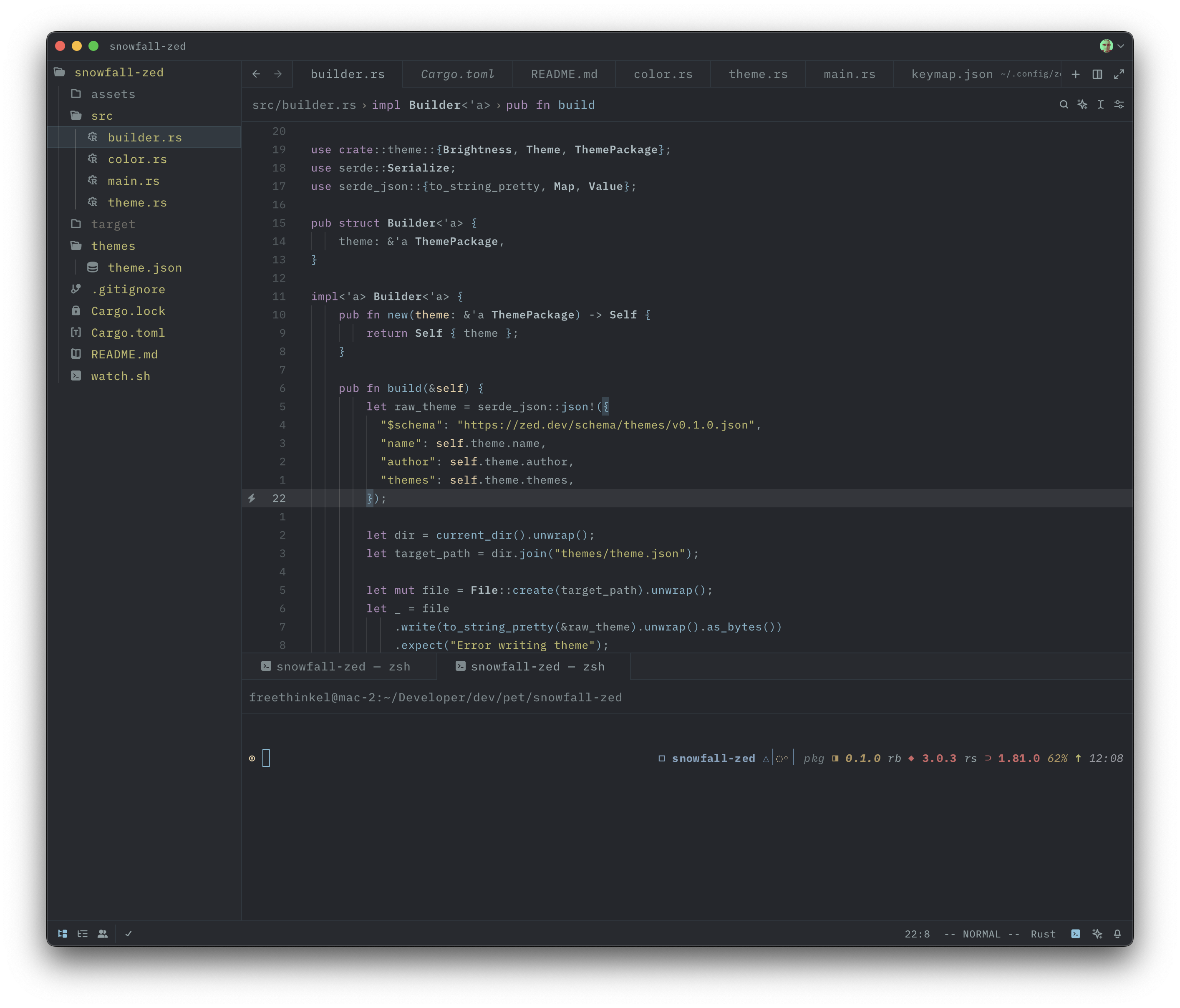Screen dimensions: 1180x1008
Task: Click the buffer search magnifier icon
Action: click(1063, 105)
